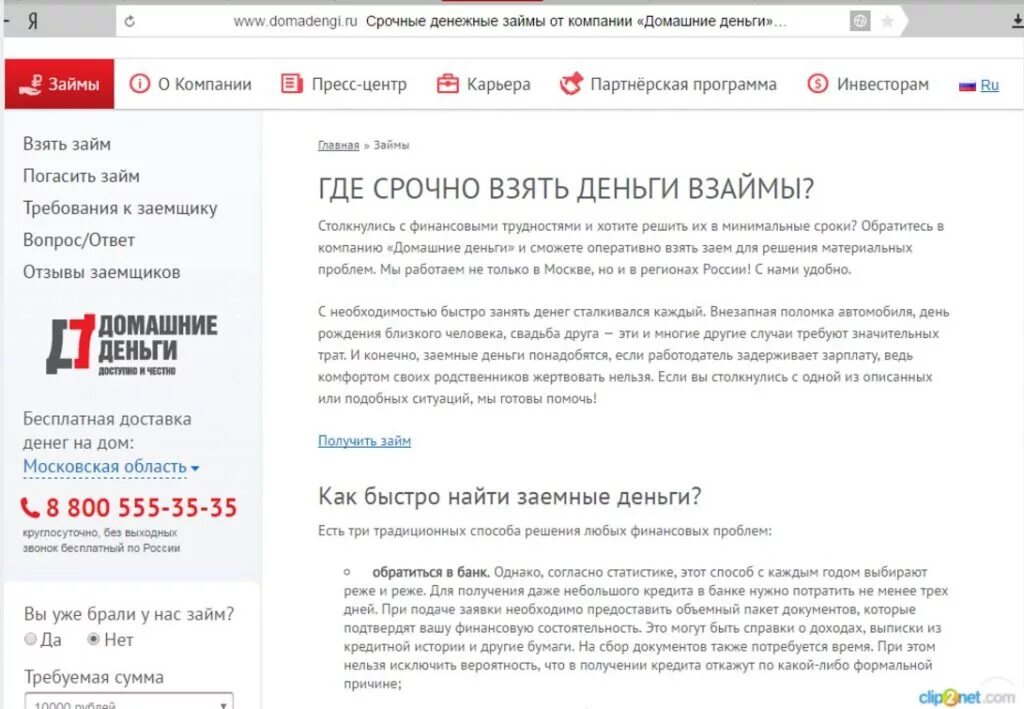This screenshot has height=709, width=1024.
Task: Open the Требуемая сумма dropdown
Action: click(129, 701)
